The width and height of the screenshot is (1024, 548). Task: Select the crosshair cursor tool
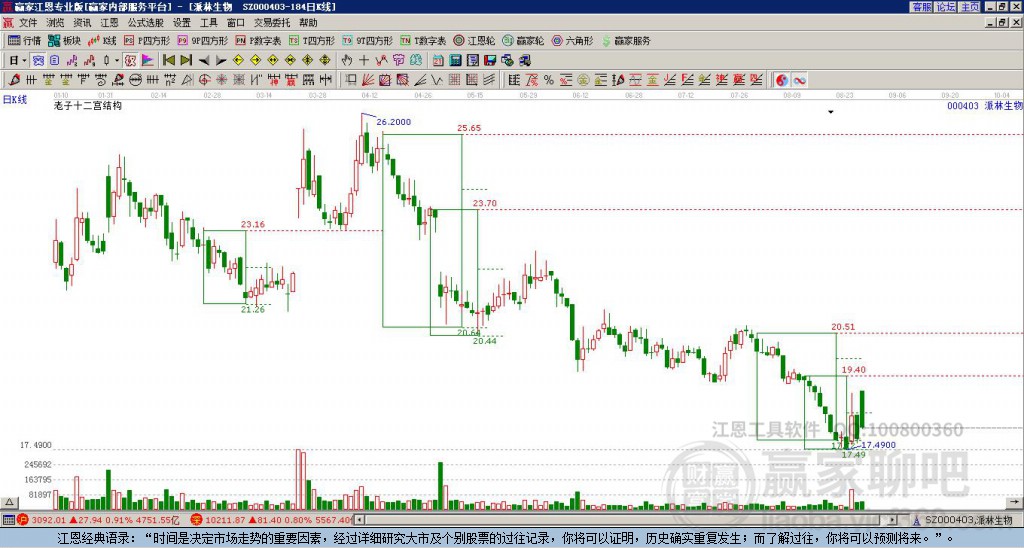click(364, 60)
